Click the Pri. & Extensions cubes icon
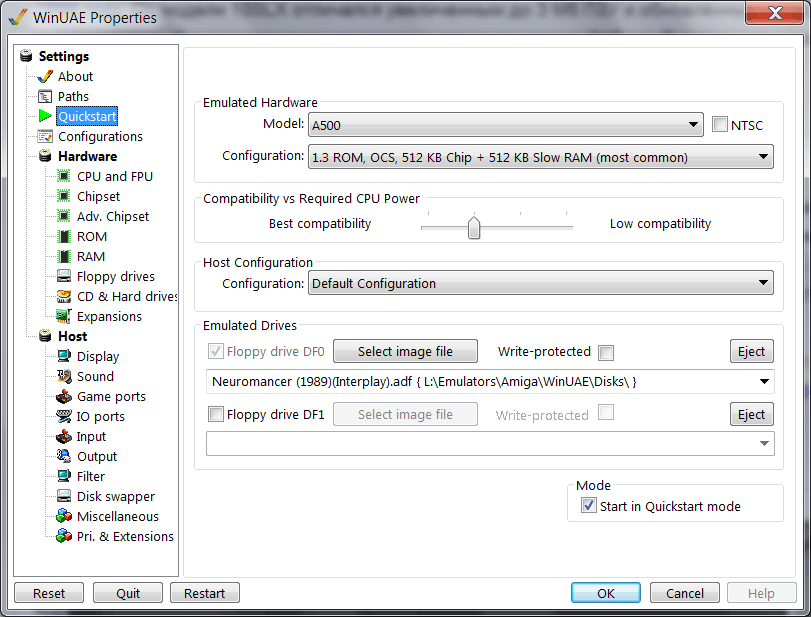This screenshot has height=617, width=811. point(64,536)
